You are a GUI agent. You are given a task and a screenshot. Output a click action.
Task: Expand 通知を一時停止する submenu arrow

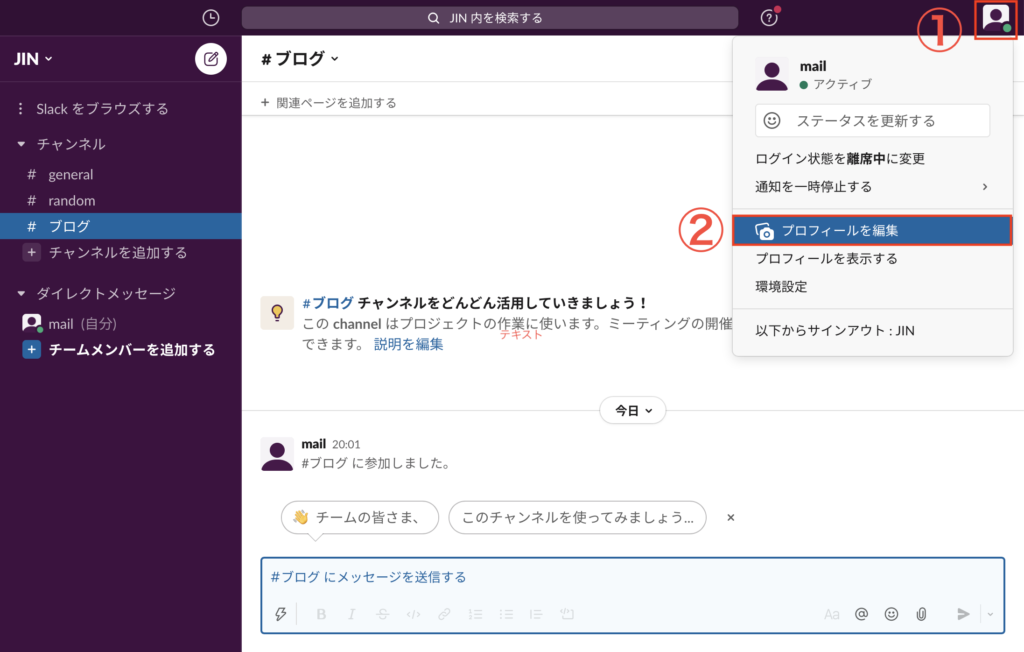click(x=985, y=187)
